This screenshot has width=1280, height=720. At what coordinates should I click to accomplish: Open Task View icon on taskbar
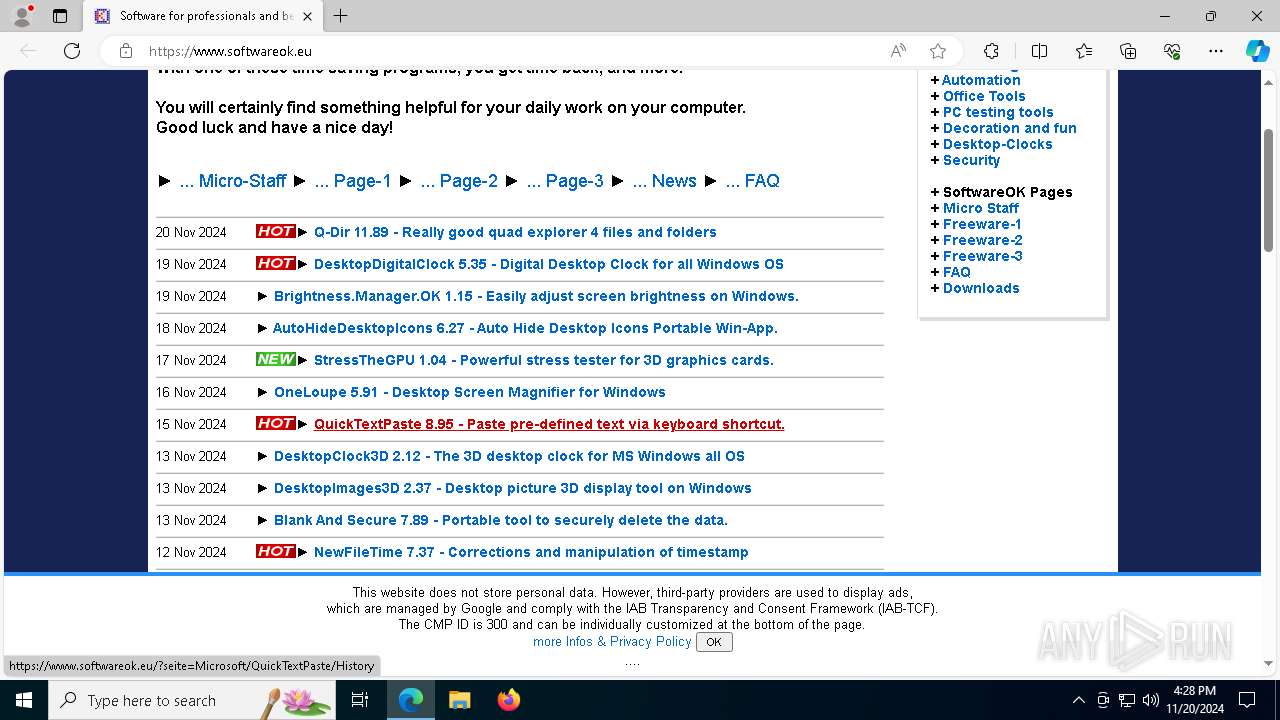(360, 700)
